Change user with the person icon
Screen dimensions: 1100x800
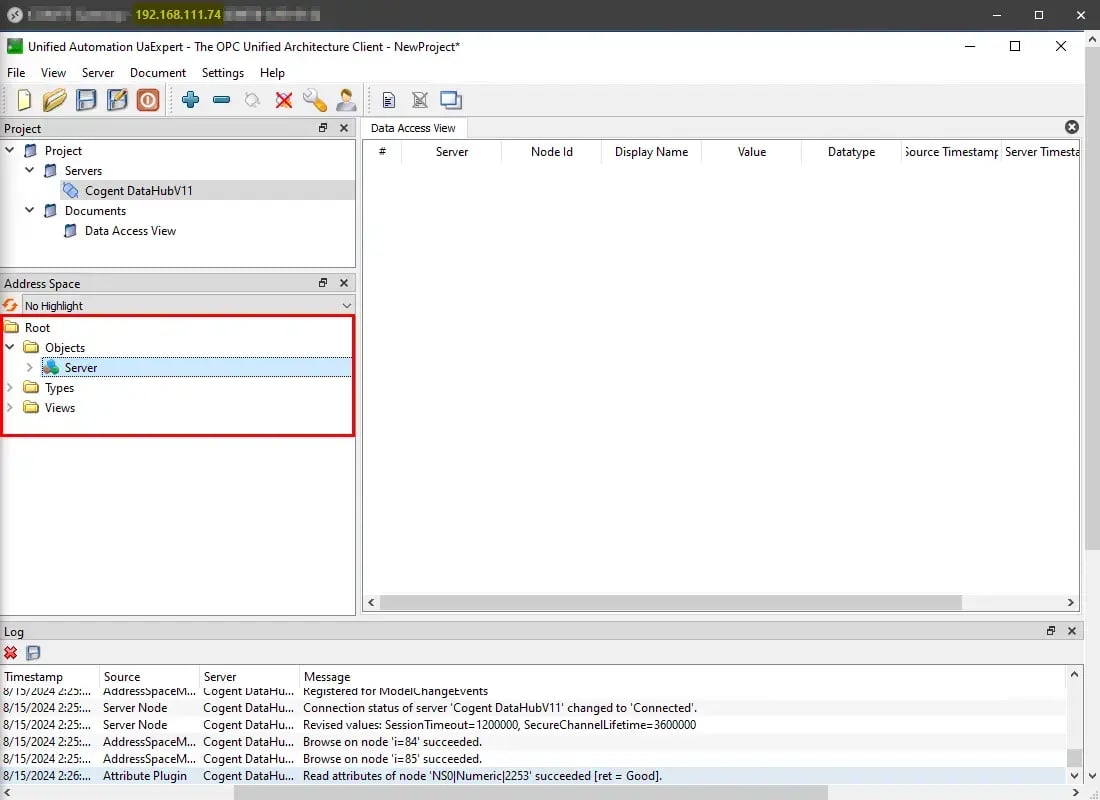(346, 100)
